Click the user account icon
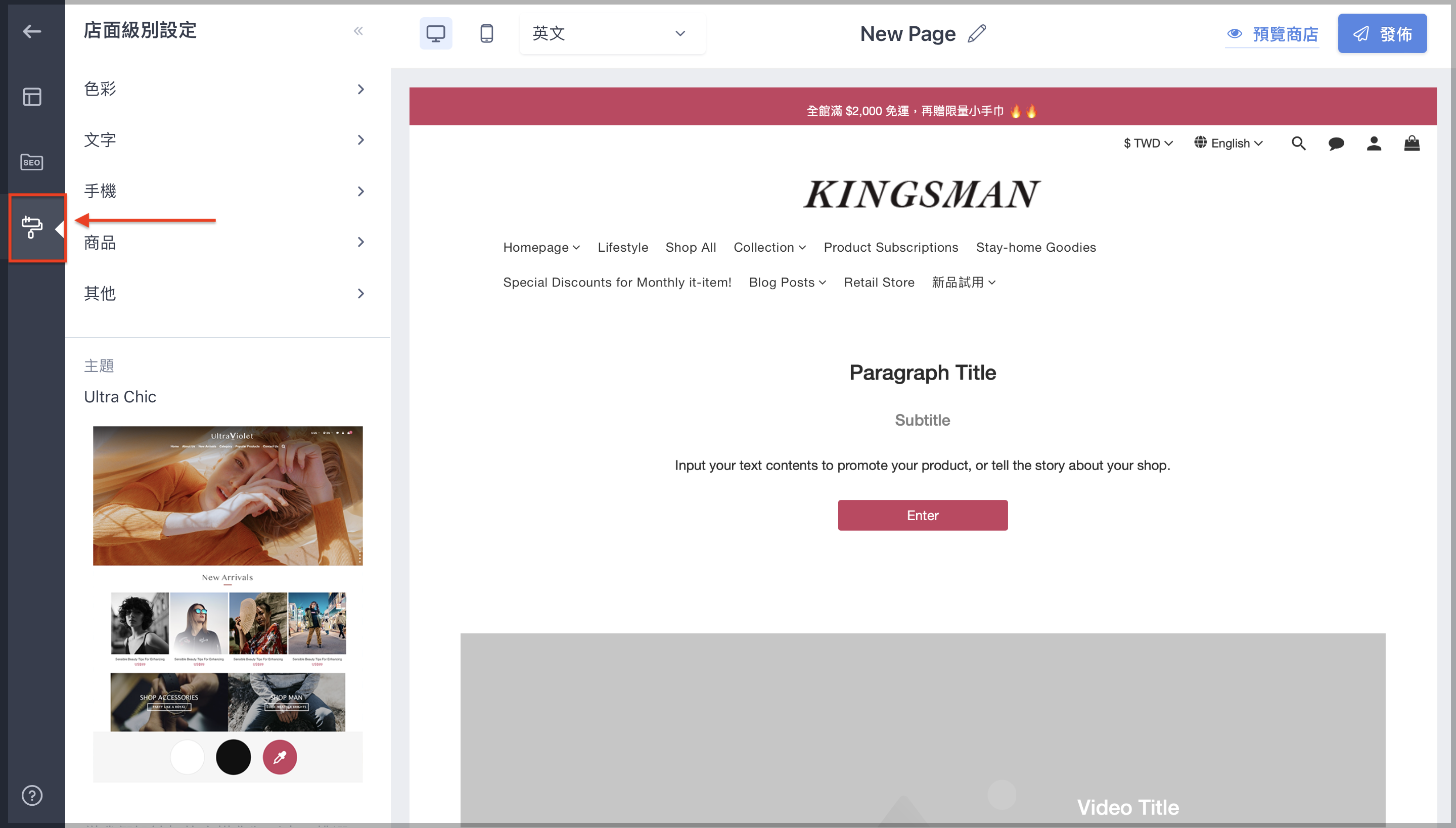The height and width of the screenshot is (828, 1456). tap(1374, 144)
